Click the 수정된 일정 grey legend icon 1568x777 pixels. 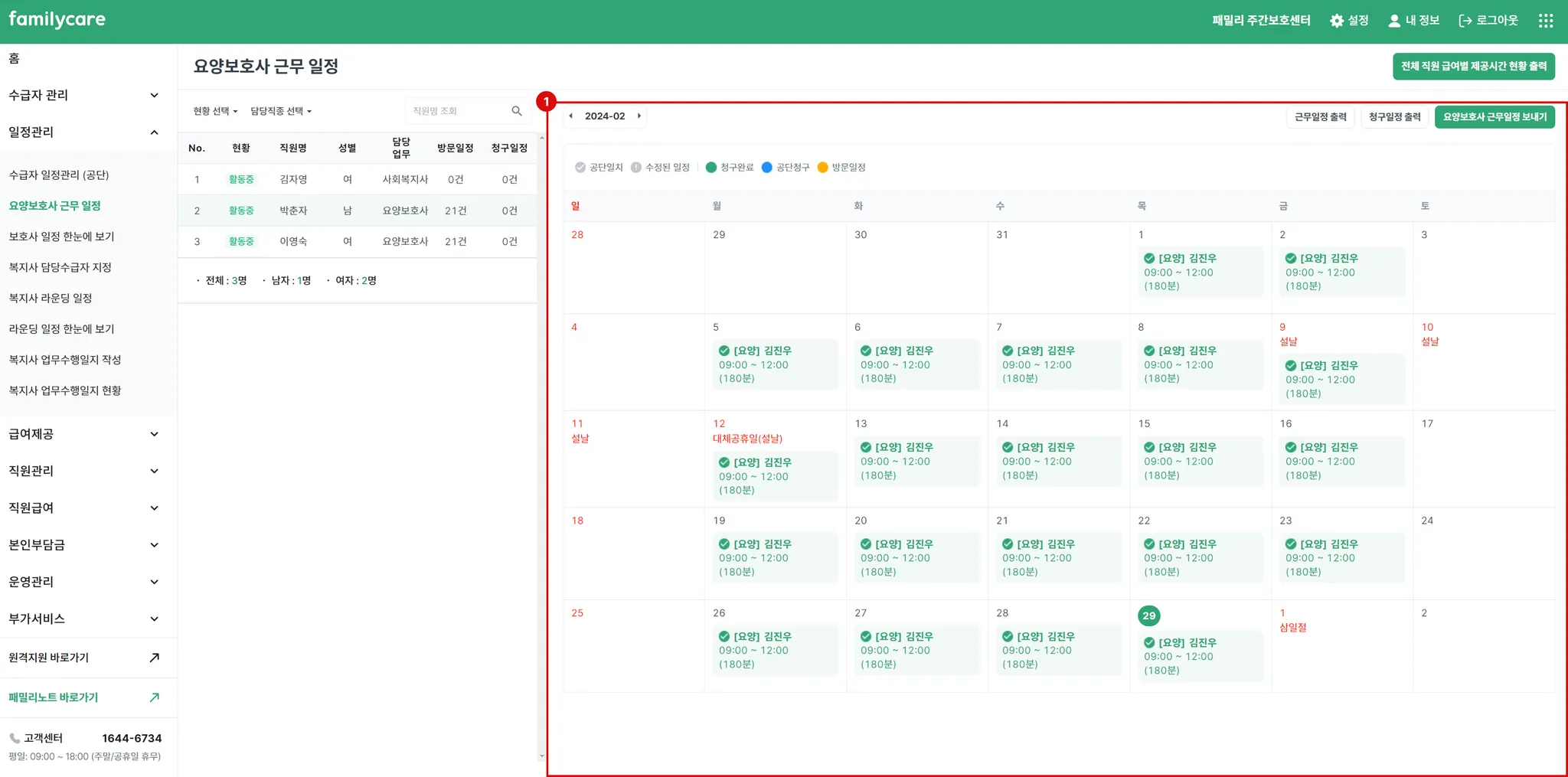point(636,168)
